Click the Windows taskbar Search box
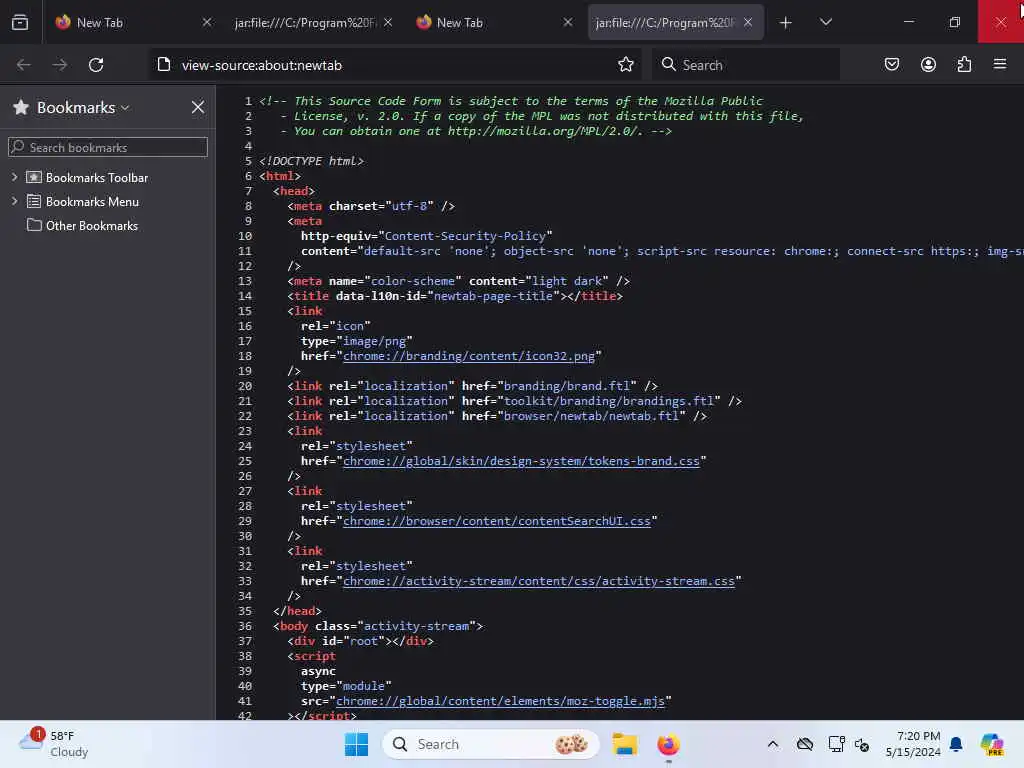 click(x=491, y=744)
